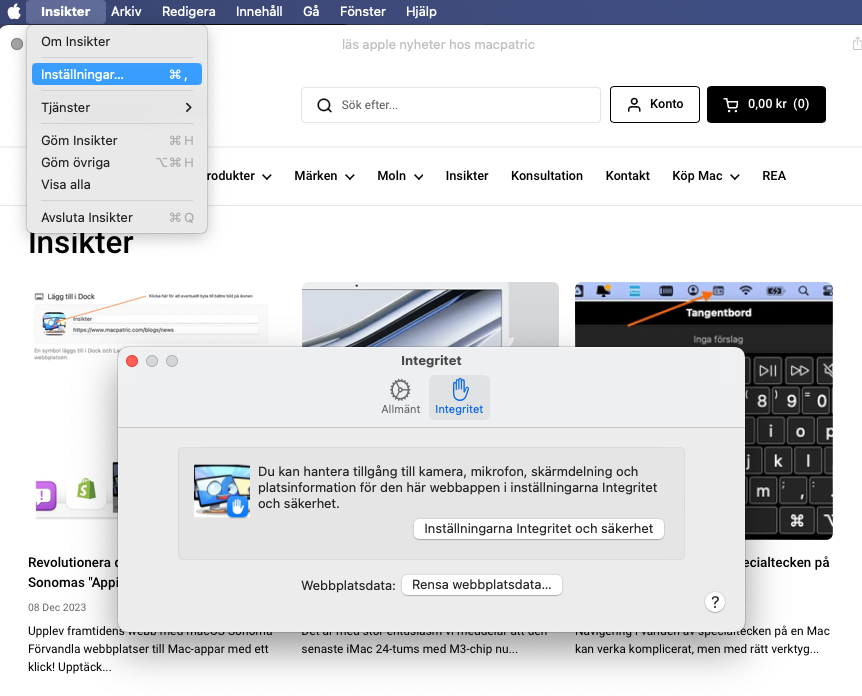This screenshot has width=862, height=696.
Task: Focus the Sök efter... search field
Action: point(451,104)
